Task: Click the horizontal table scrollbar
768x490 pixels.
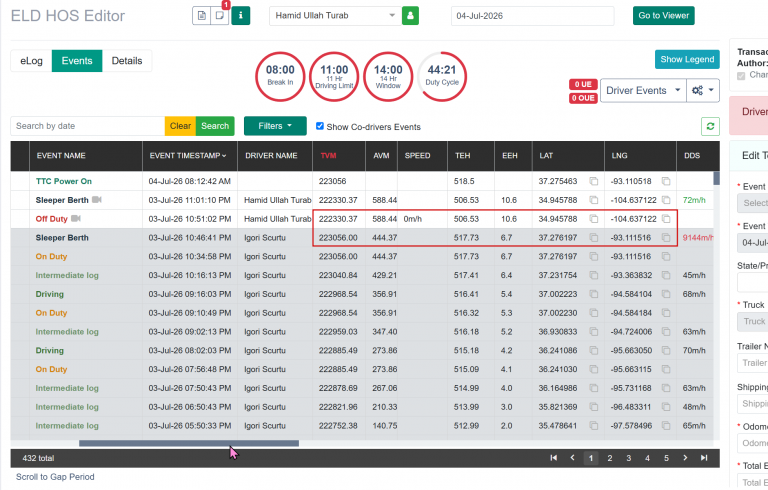Action: (x=189, y=443)
